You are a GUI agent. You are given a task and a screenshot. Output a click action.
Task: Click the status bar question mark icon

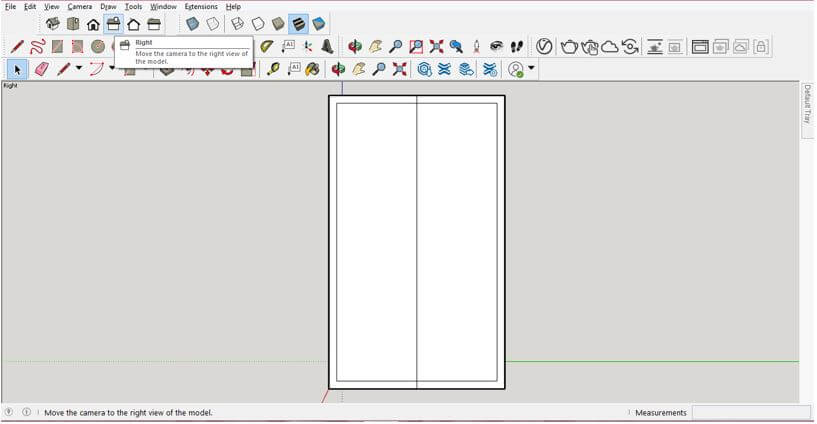coord(9,412)
